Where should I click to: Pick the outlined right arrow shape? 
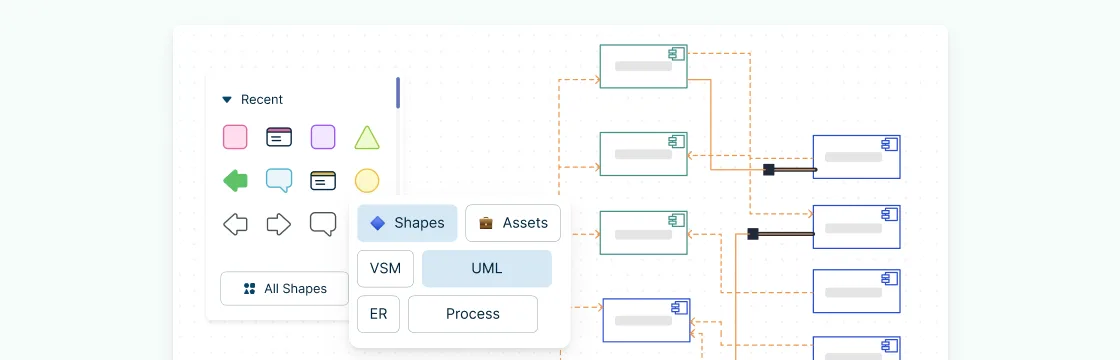[279, 224]
